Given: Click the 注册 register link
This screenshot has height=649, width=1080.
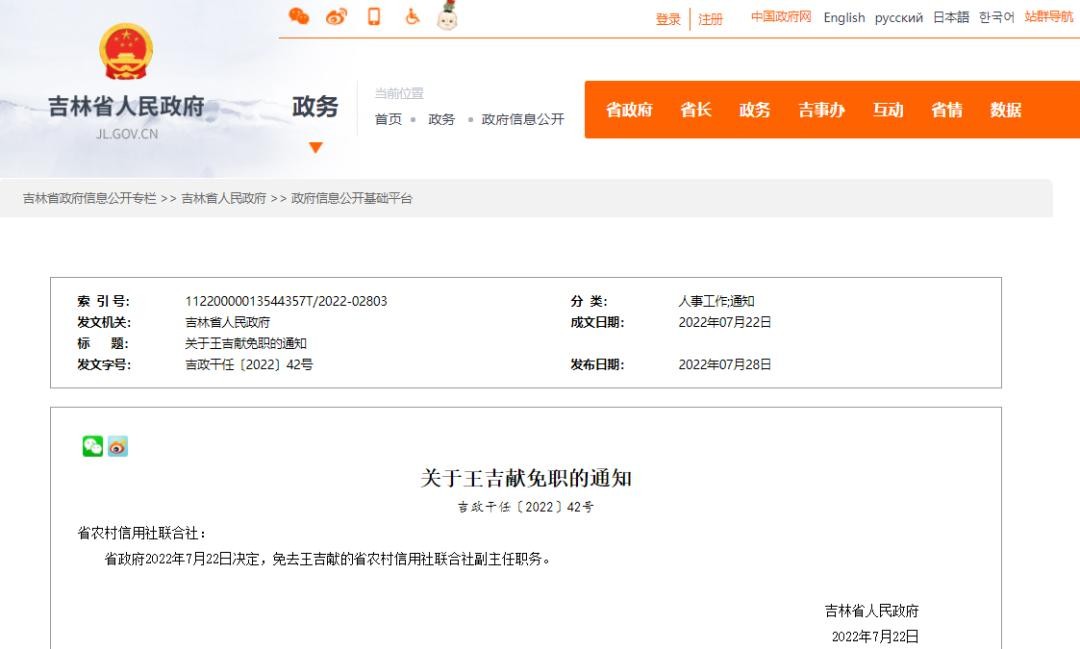Looking at the screenshot, I should [x=710, y=19].
